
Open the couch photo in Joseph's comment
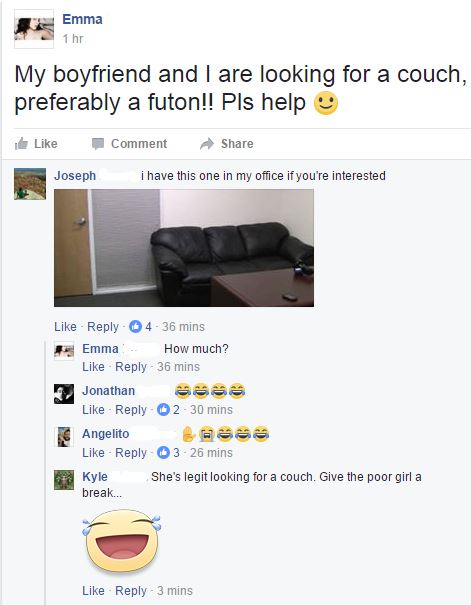[x=184, y=248]
